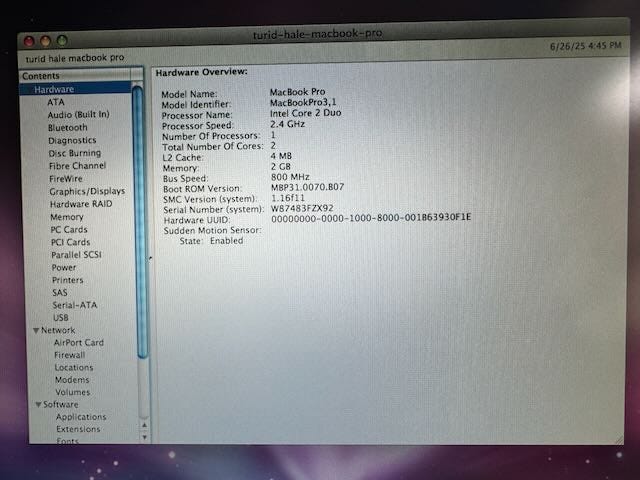
Task: Click the Hardware Overview heading
Action: pyautogui.click(x=201, y=72)
